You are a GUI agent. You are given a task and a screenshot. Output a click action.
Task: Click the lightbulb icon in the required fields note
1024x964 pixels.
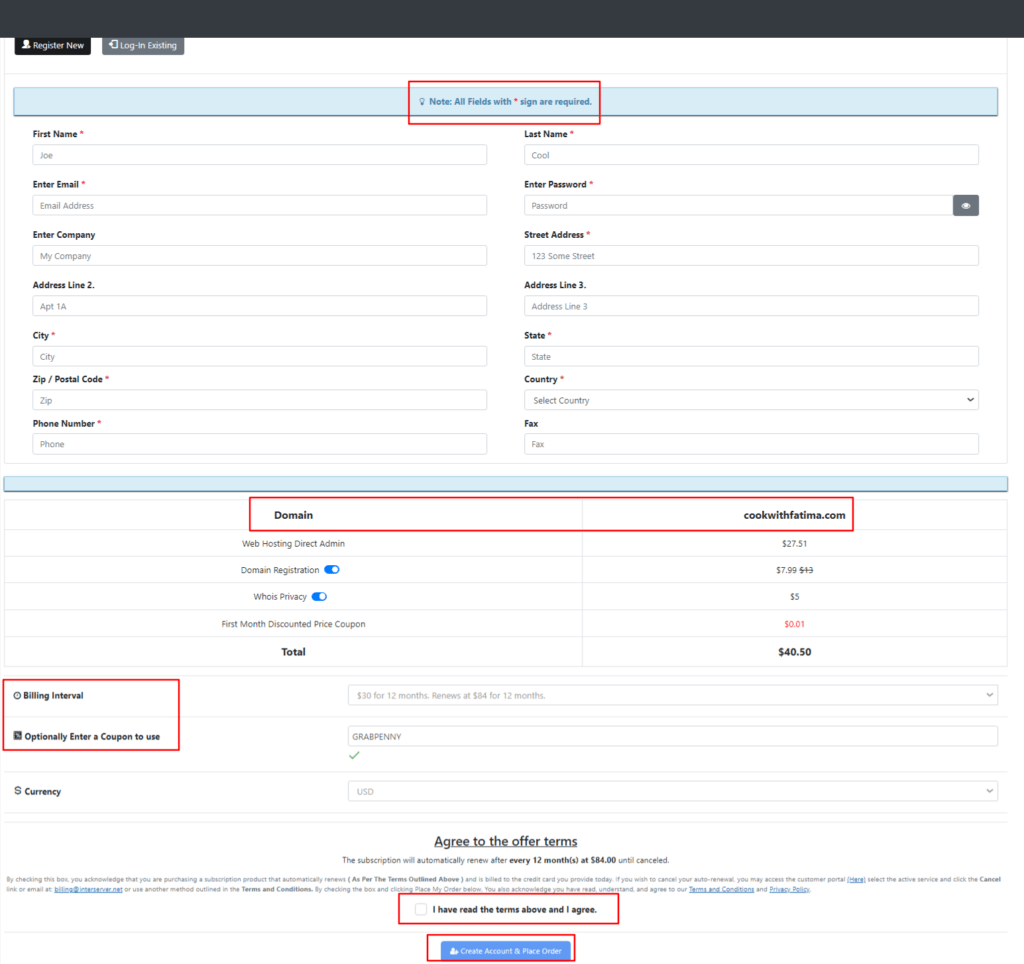(422, 101)
